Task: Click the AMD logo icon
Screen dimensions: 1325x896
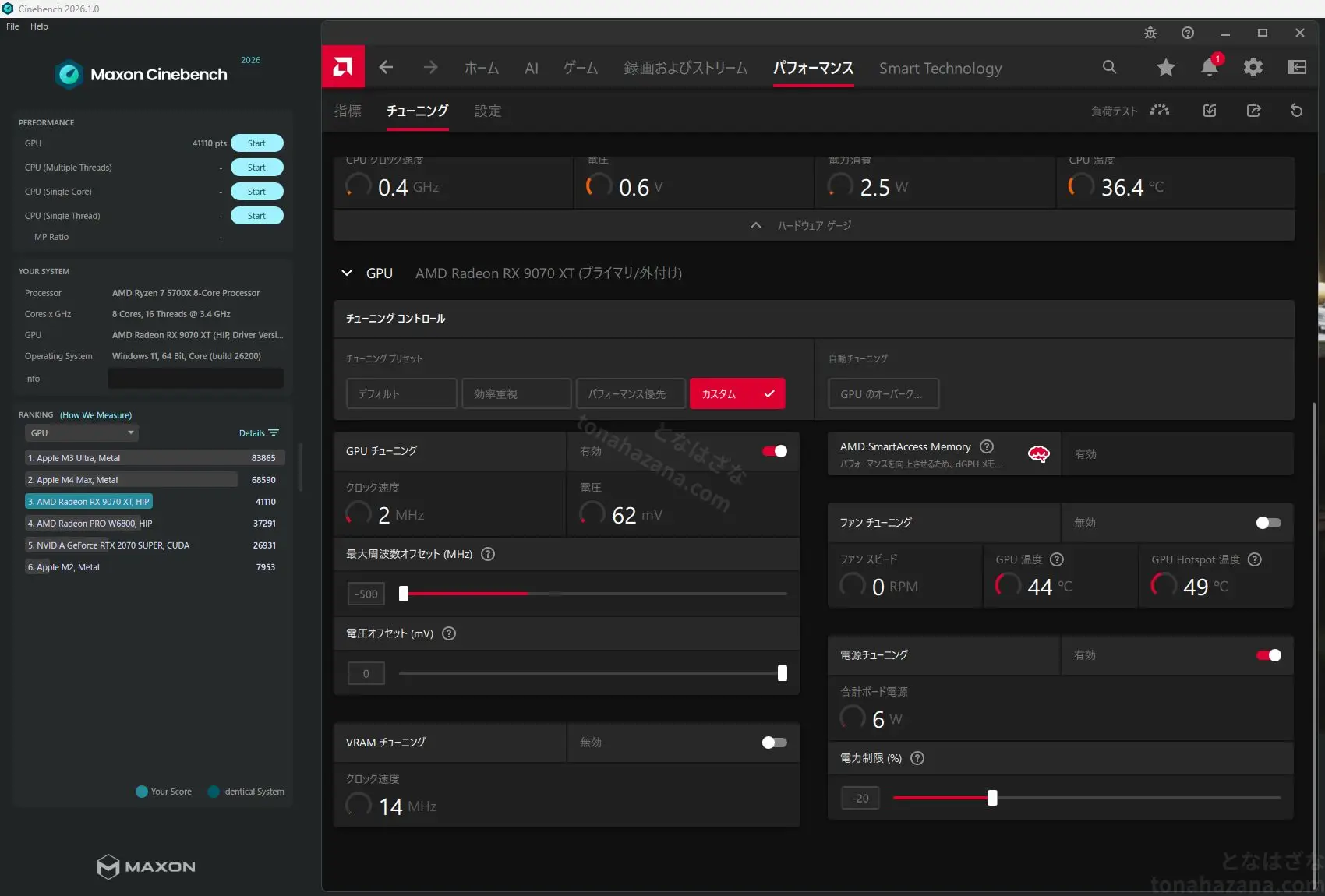Action: pyautogui.click(x=343, y=67)
